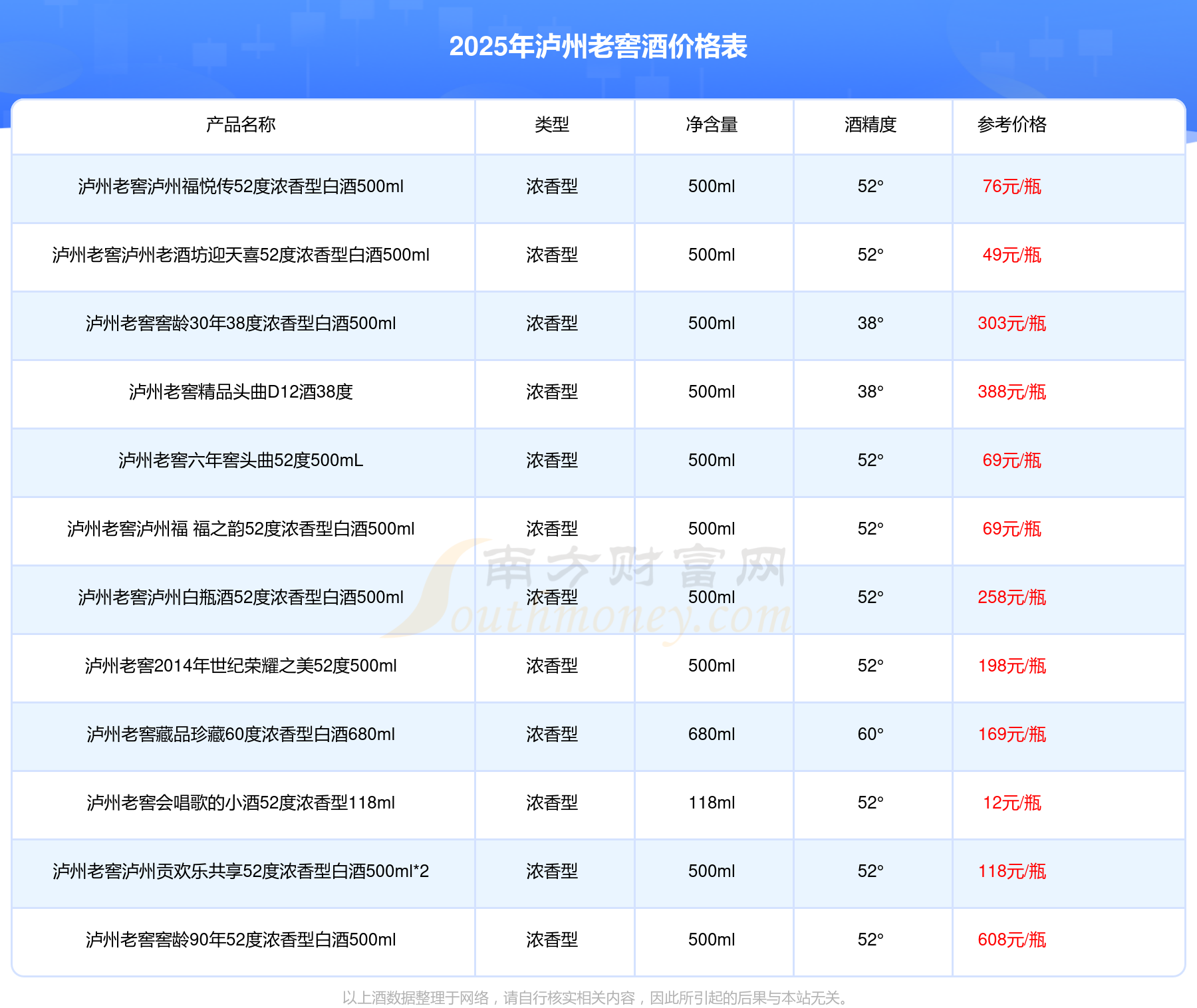Click the title 2025年泸州老窖酒价格表
Image resolution: width=1197 pixels, height=1008 pixels.
(598, 47)
